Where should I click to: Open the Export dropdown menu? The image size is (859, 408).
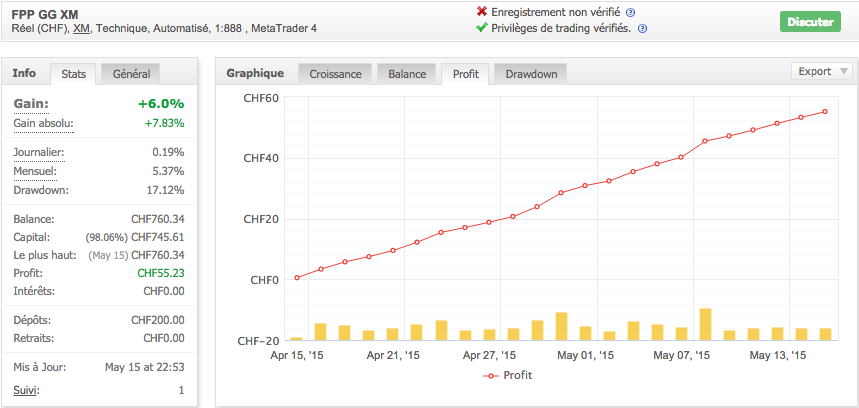point(822,71)
